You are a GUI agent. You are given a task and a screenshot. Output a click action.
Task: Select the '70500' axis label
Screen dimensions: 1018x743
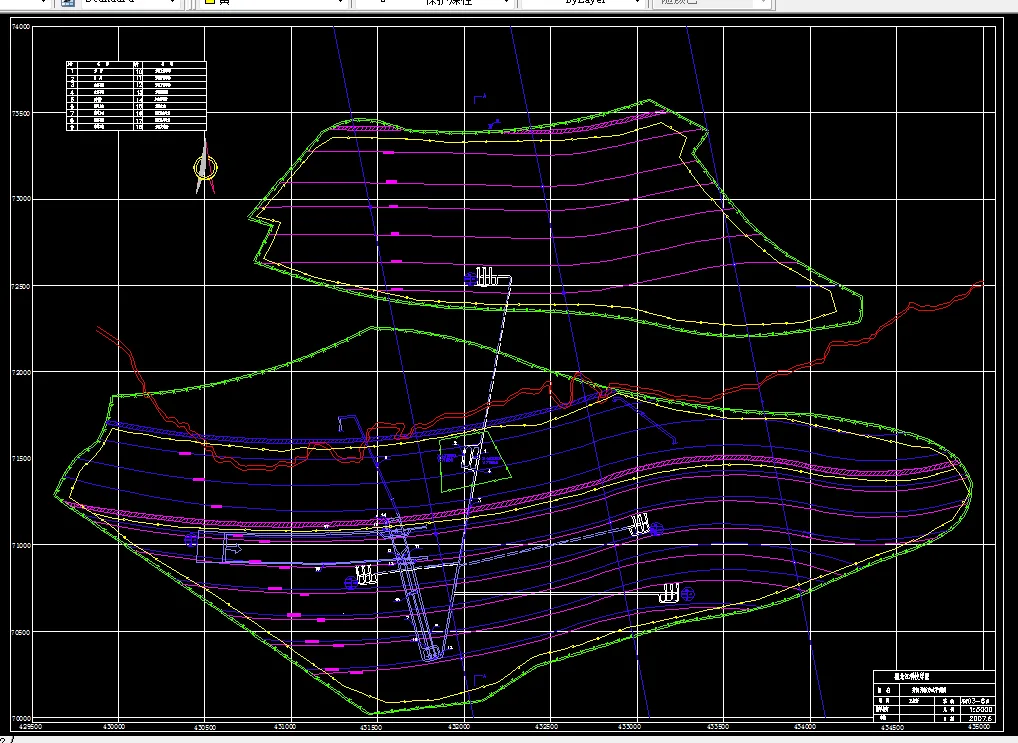[21, 633]
